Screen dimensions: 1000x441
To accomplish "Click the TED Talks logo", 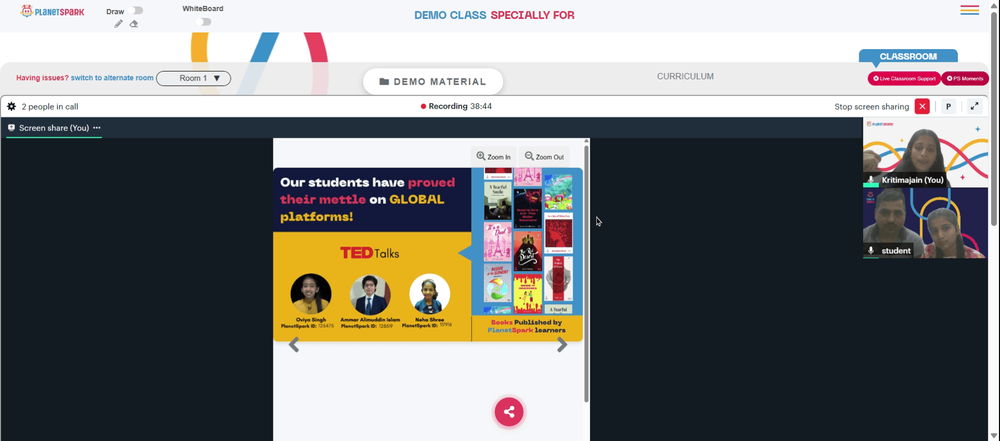I will coord(370,253).
